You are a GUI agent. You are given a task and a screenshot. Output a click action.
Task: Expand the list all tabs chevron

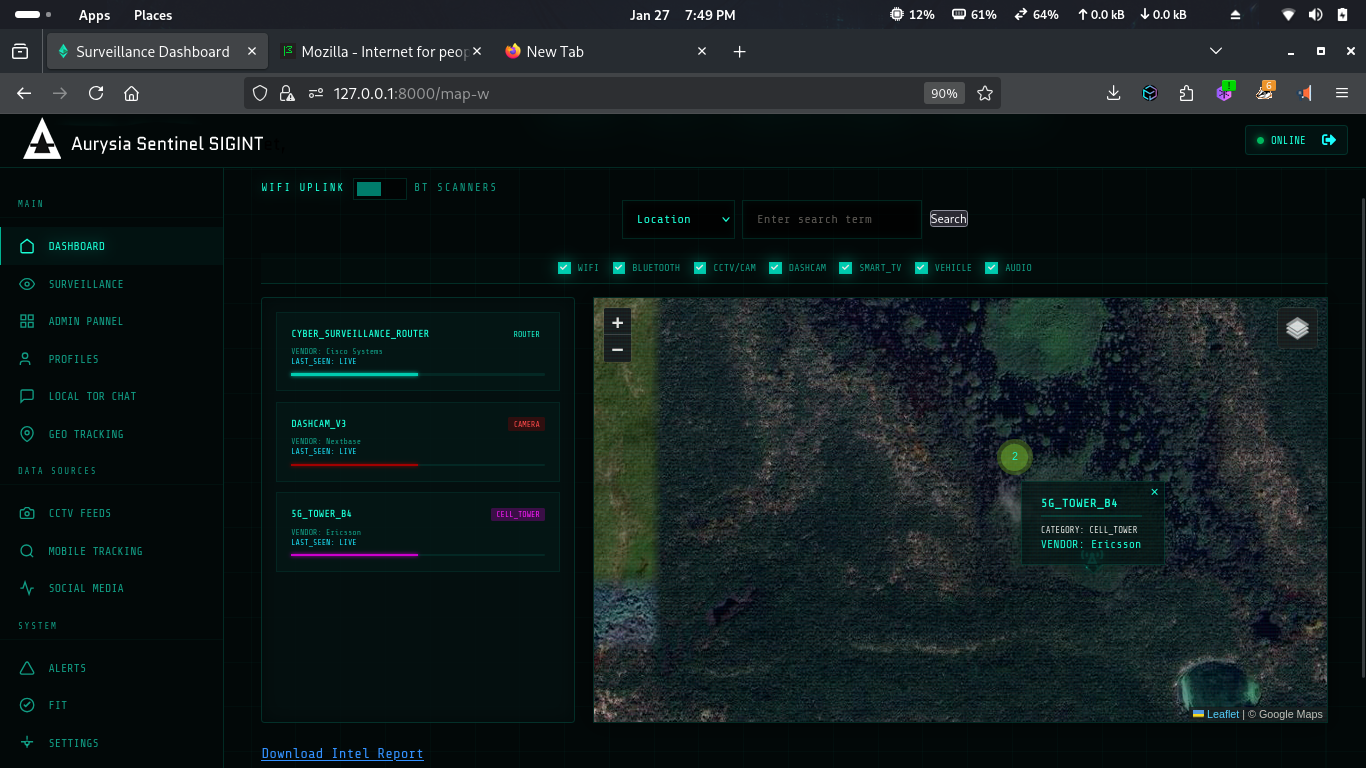(x=1216, y=51)
